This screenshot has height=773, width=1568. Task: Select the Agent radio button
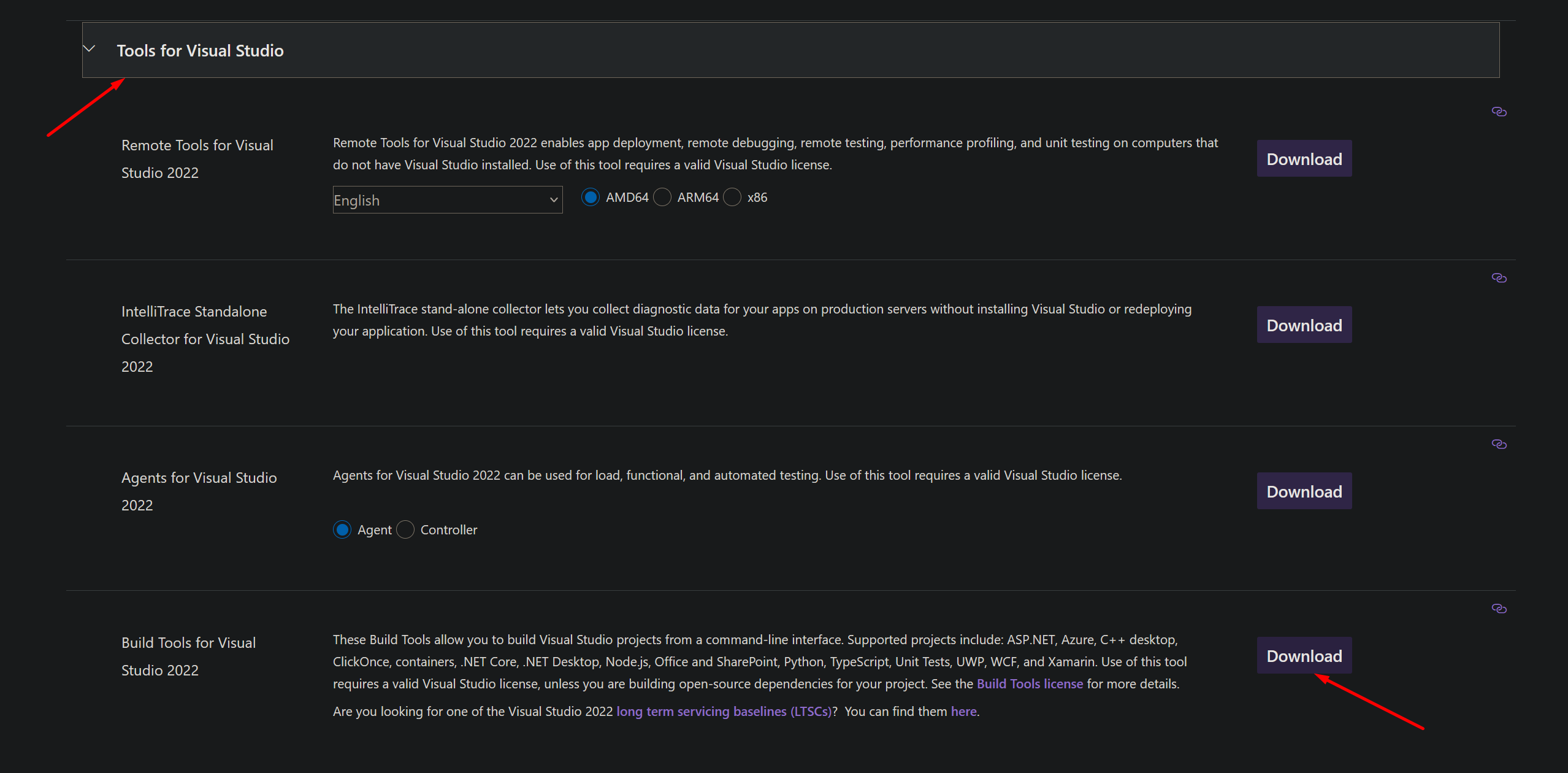342,529
